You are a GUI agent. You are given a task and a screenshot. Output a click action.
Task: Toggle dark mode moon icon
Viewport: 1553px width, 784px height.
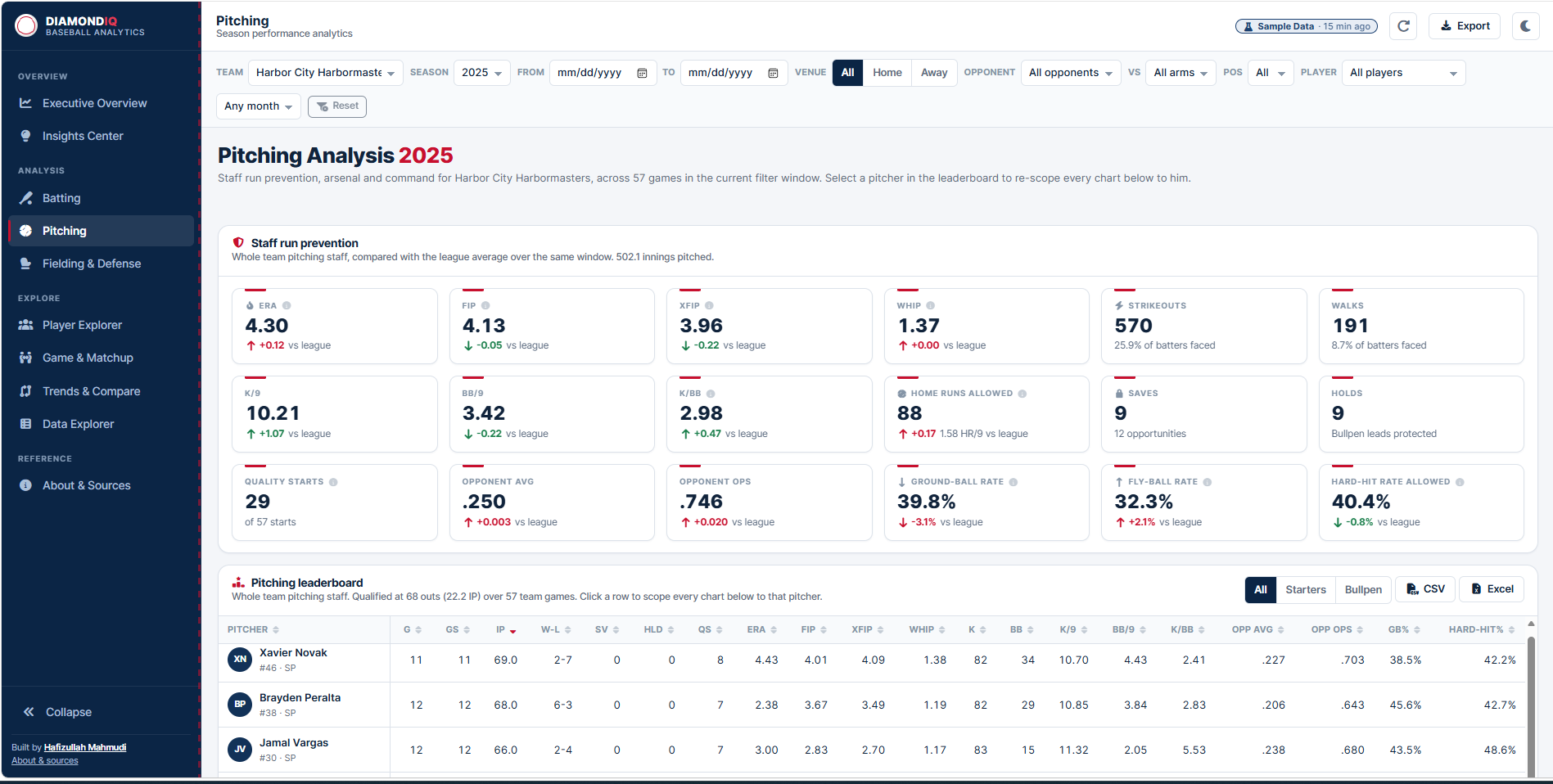(1525, 26)
